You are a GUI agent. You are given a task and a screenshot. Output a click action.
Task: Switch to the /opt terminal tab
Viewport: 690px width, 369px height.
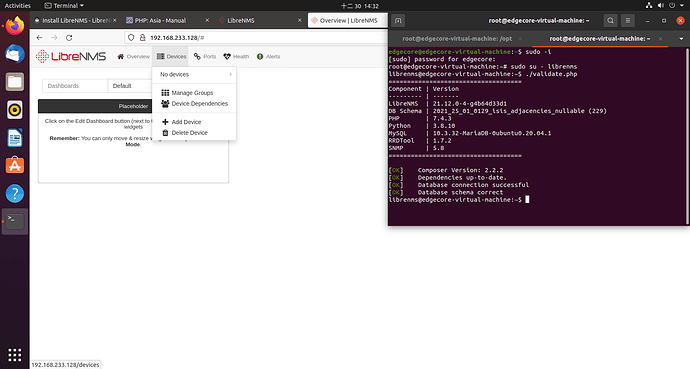457,39
